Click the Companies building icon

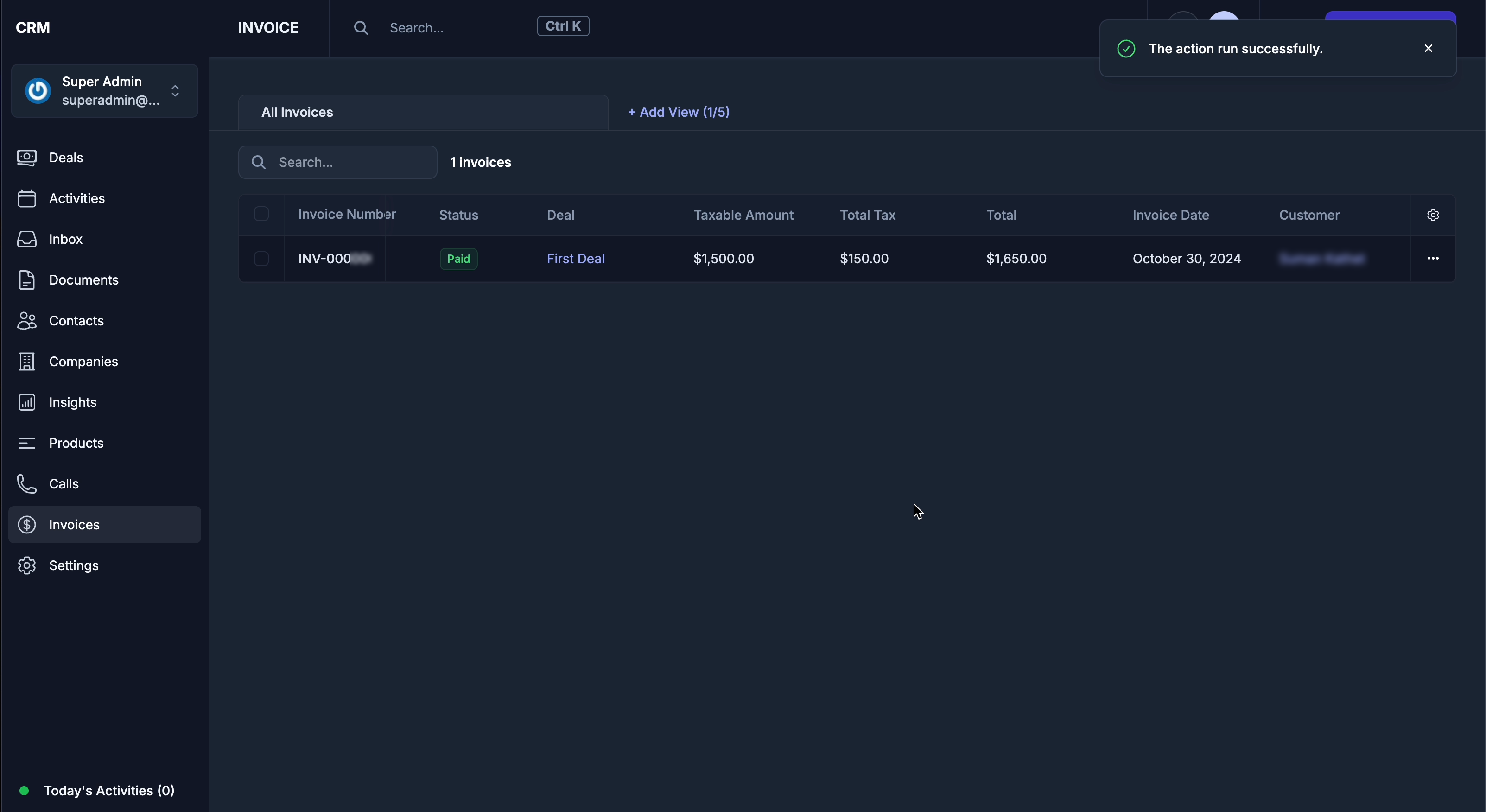click(26, 362)
